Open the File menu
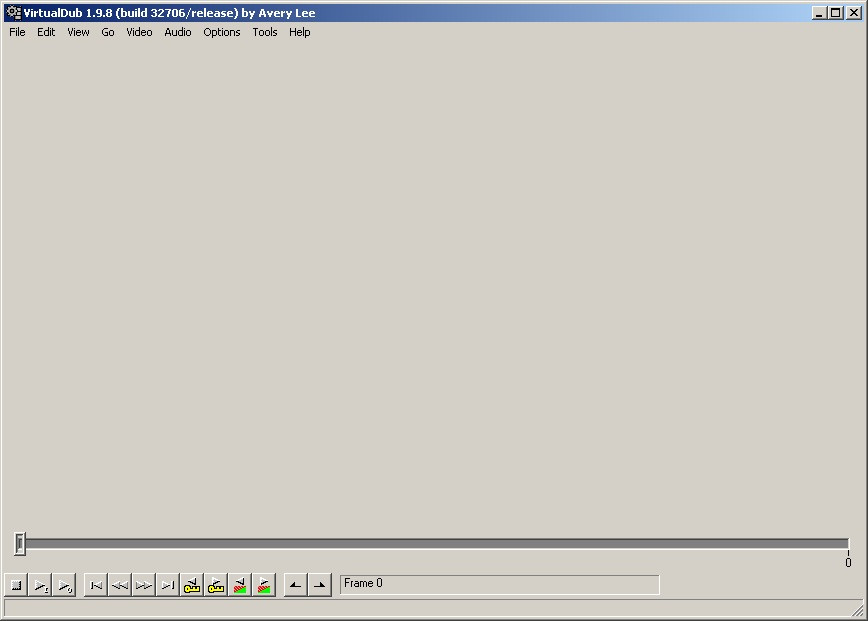 tap(17, 32)
